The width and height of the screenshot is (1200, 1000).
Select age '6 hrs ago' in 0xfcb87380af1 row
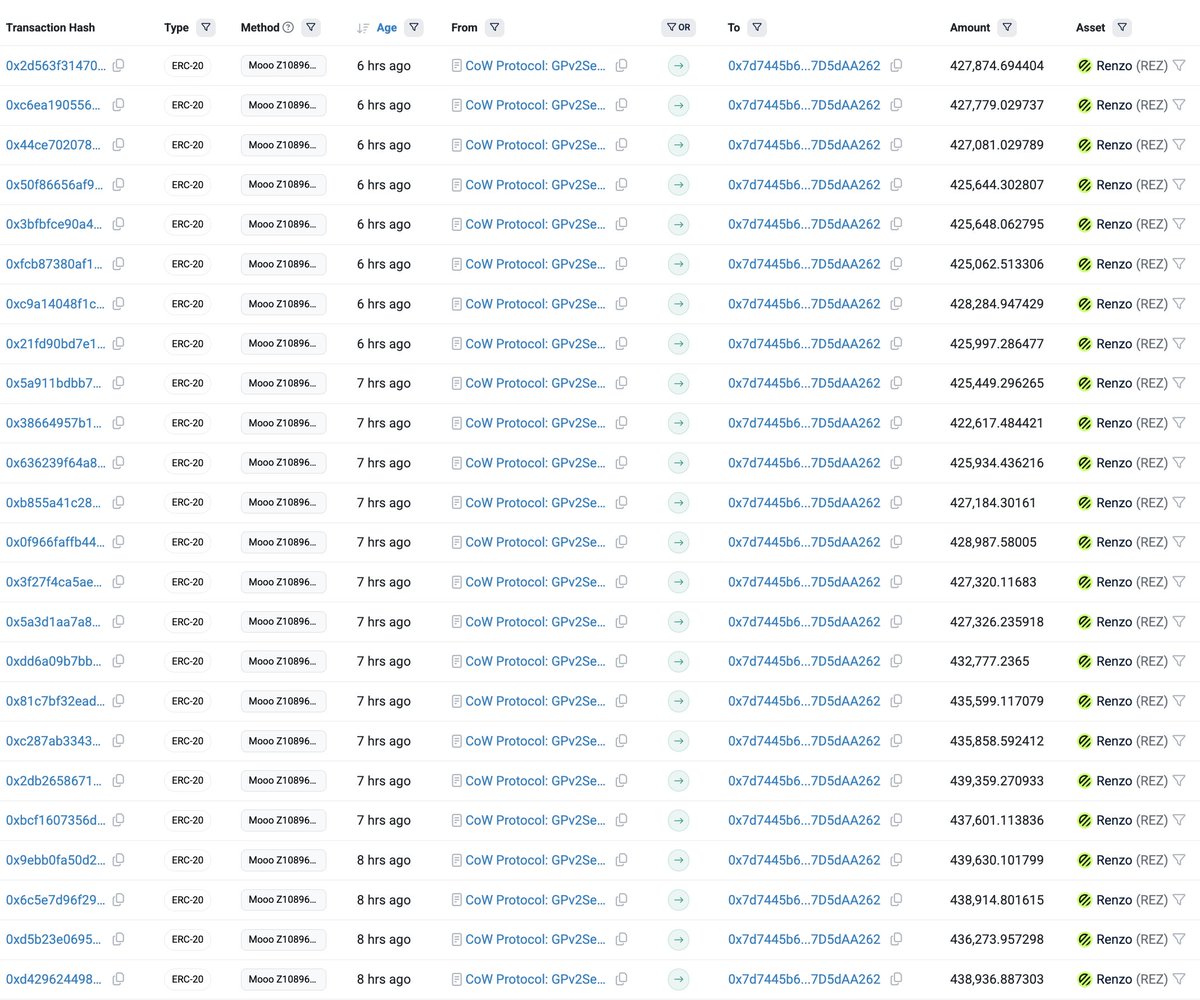point(384,264)
